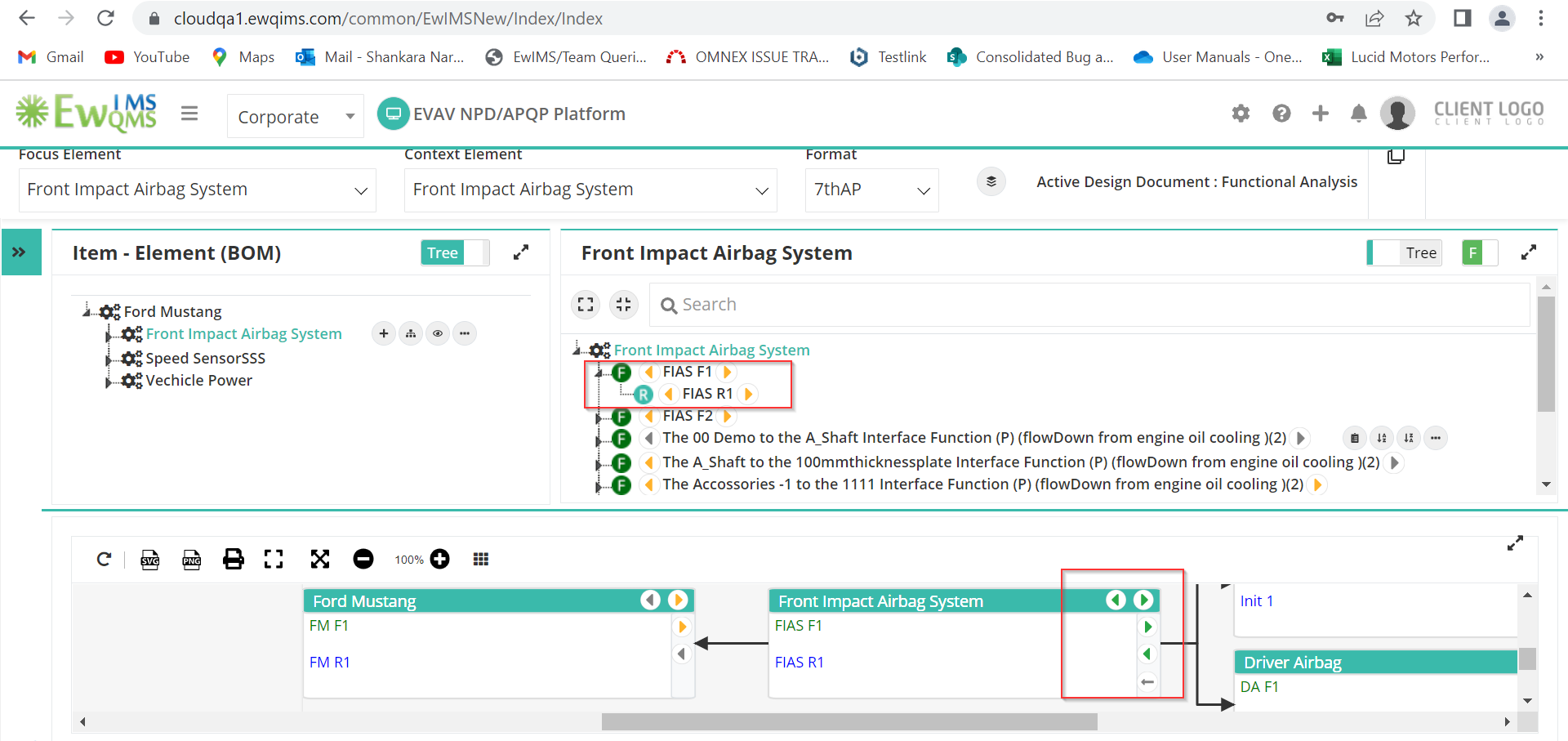
Task: Select FIAS F1 function row
Action: tap(687, 372)
